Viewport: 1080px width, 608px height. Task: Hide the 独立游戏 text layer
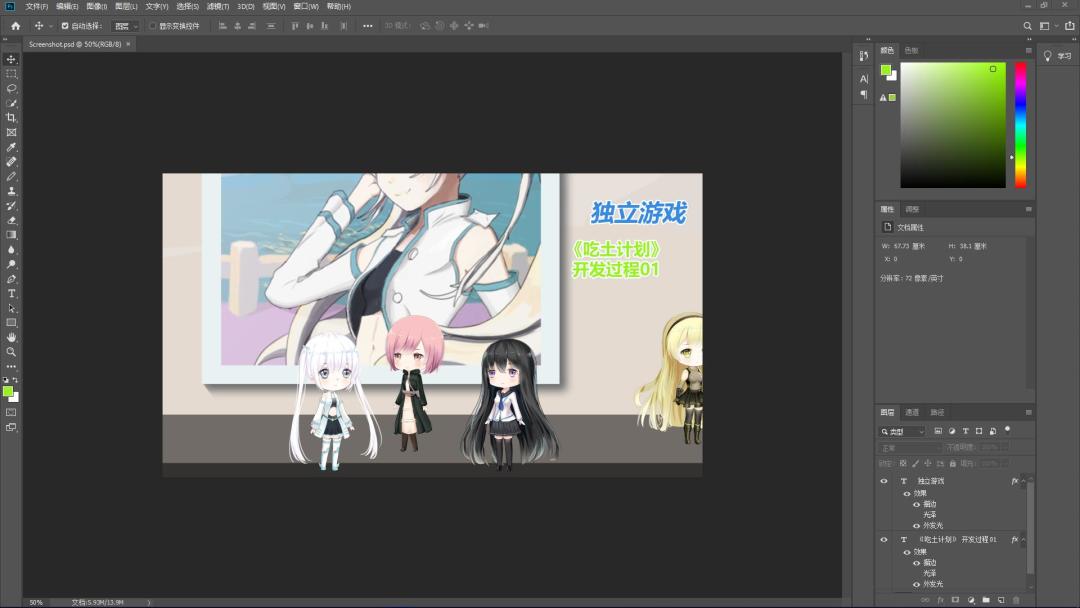click(884, 481)
